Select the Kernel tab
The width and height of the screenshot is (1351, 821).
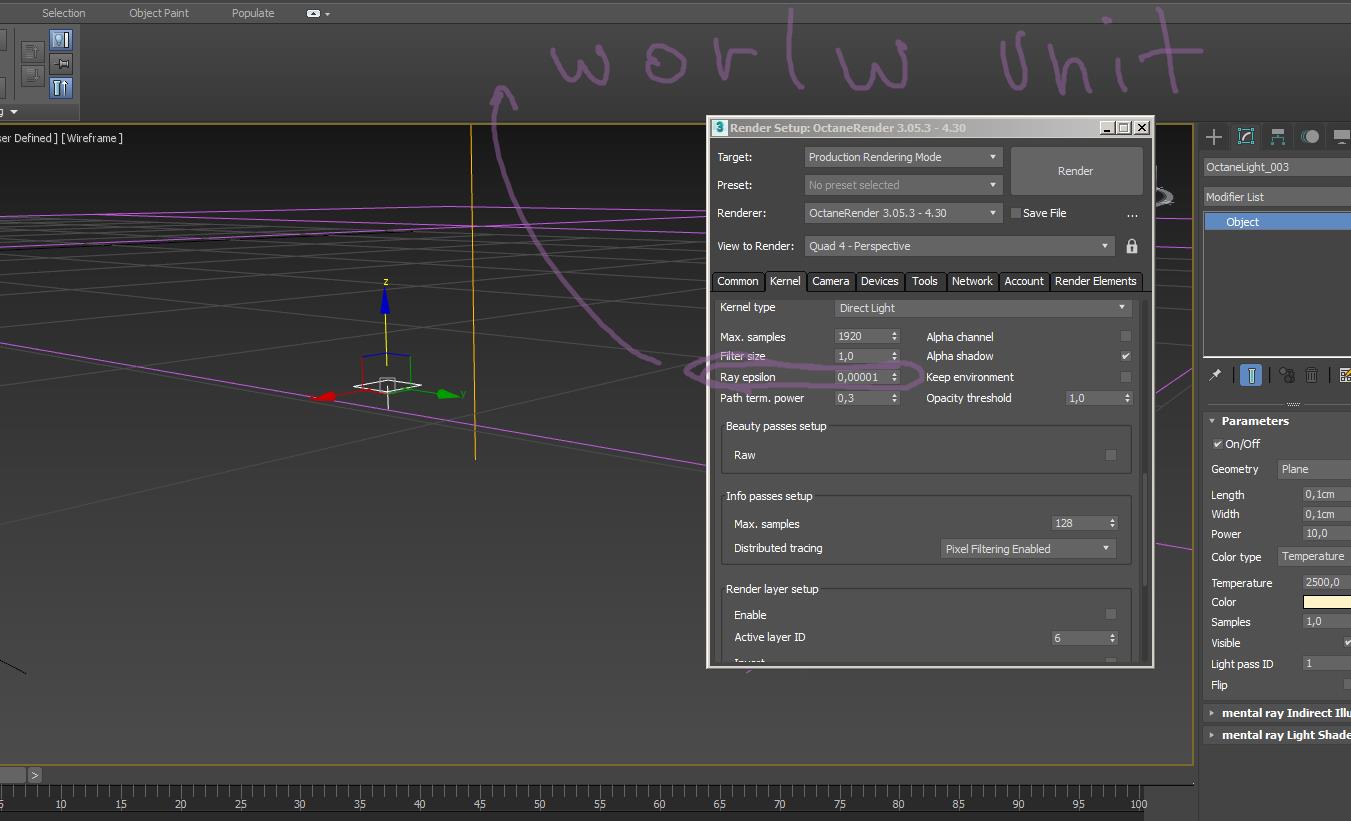coord(785,282)
